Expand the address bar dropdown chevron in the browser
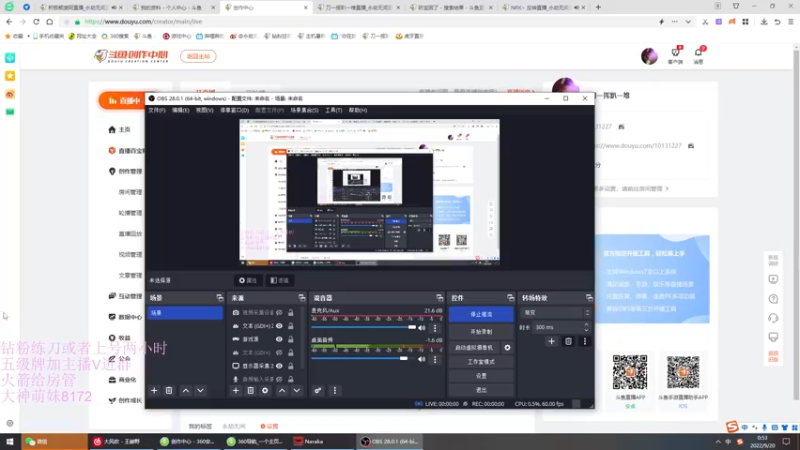This screenshot has width=800, height=450. (688, 22)
